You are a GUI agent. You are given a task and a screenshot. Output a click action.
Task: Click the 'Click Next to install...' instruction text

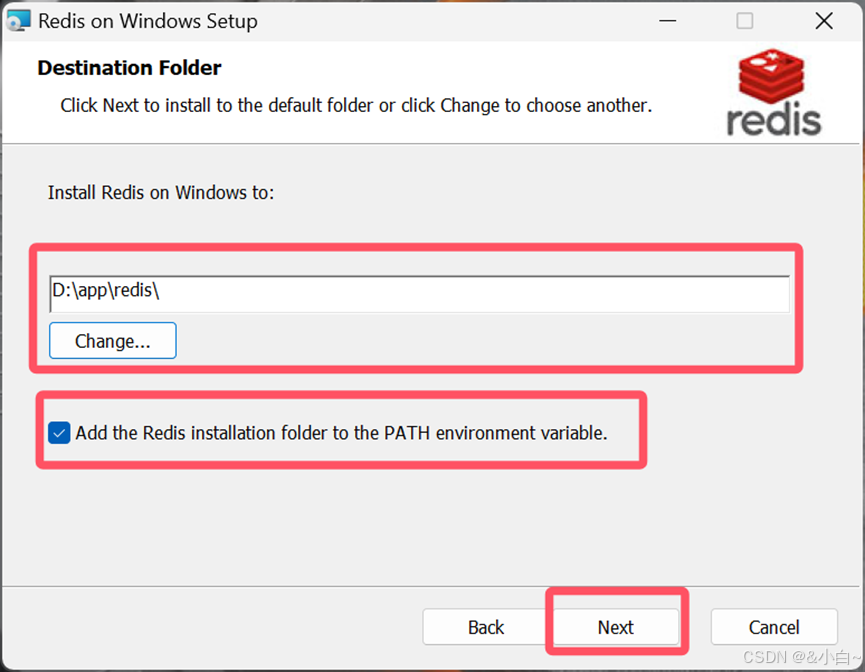point(356,105)
